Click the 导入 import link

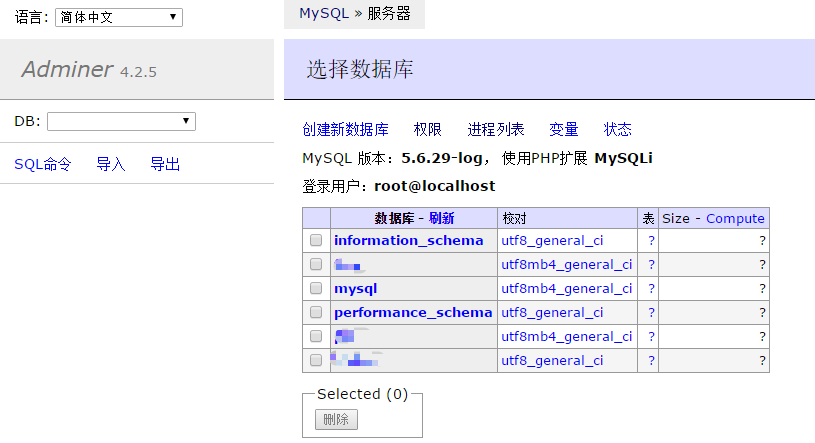tap(111, 164)
